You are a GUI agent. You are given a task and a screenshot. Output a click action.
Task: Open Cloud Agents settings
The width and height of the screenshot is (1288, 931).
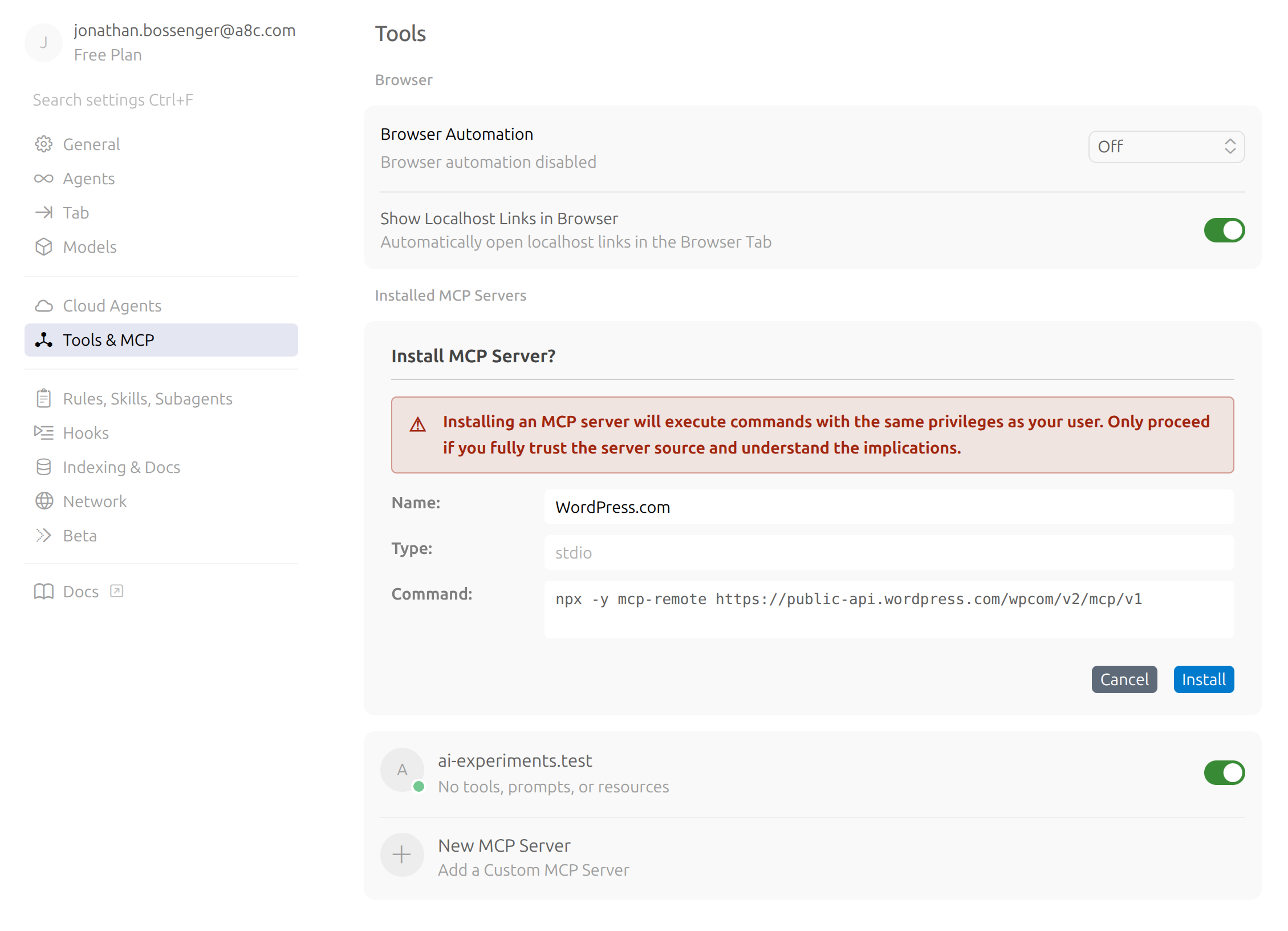161,306
